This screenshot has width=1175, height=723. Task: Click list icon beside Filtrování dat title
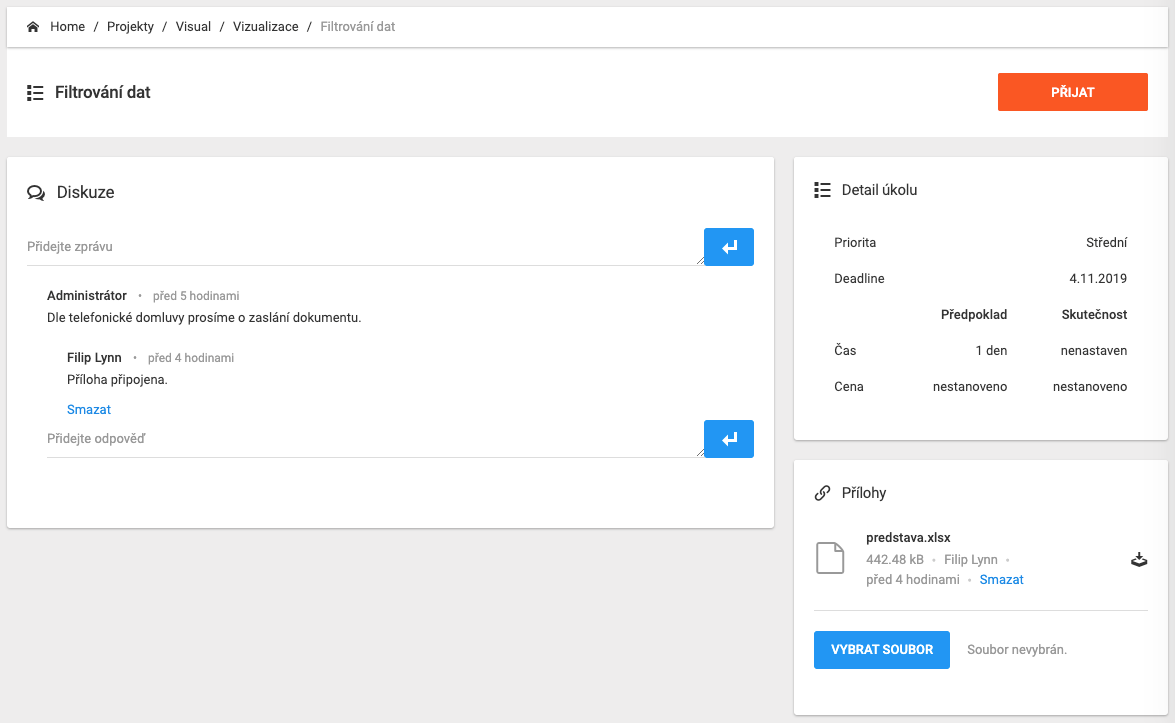pos(35,93)
